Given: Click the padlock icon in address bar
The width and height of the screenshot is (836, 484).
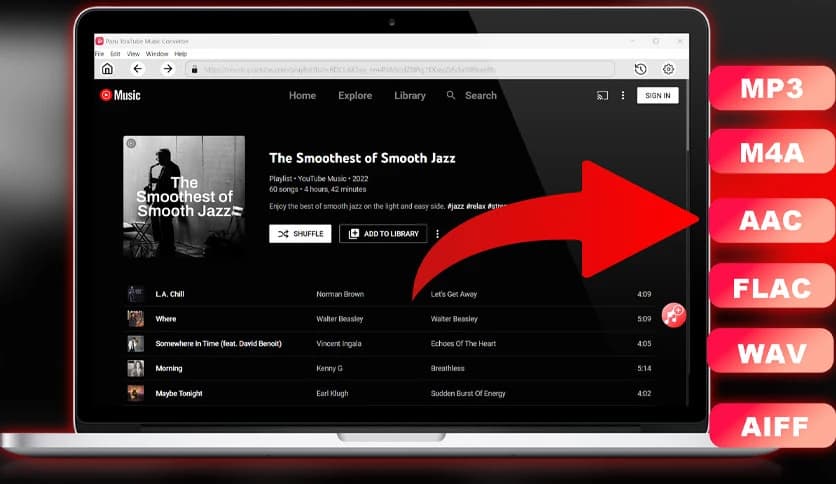Looking at the screenshot, I should coord(195,69).
